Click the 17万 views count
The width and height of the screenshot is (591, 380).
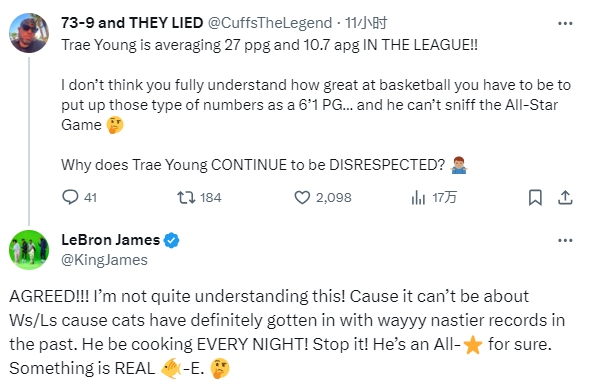click(444, 198)
